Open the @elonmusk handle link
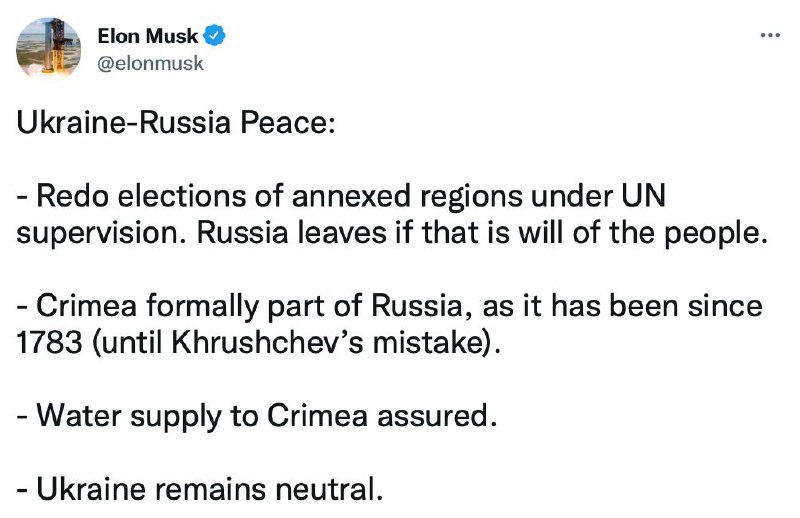Screen dimensions: 800x518 (150, 63)
